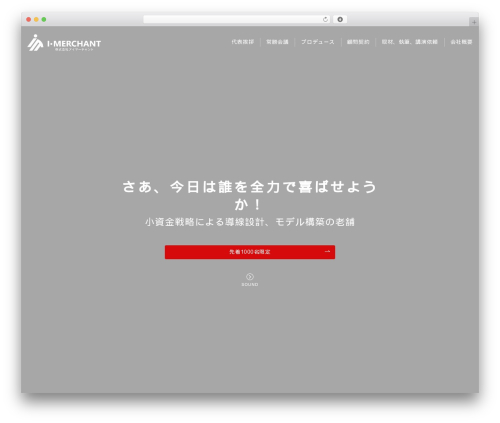Open the 顧問契約 nav item
The image size is (500, 423).
tap(358, 42)
